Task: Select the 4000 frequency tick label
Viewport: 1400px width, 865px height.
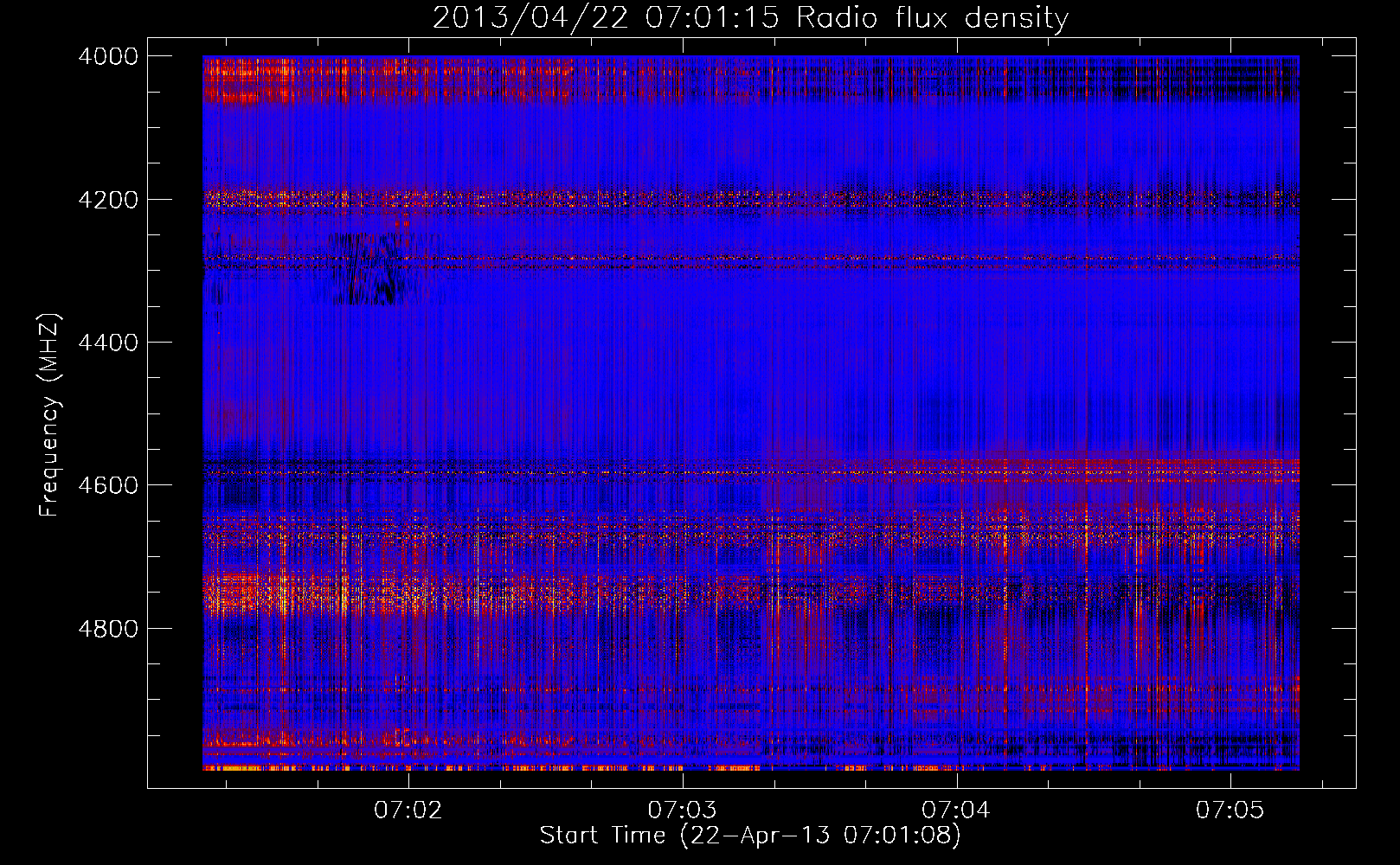Action: pyautogui.click(x=108, y=56)
